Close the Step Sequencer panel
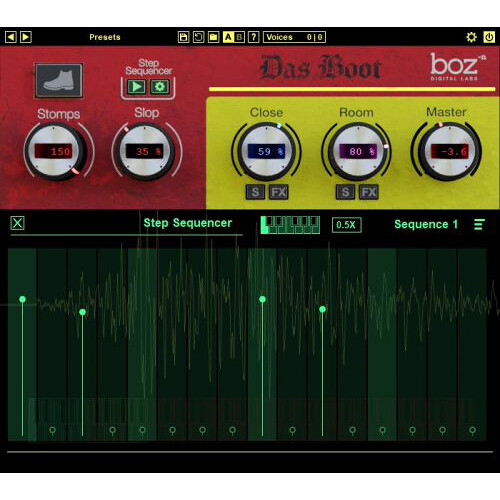 pos(17,223)
